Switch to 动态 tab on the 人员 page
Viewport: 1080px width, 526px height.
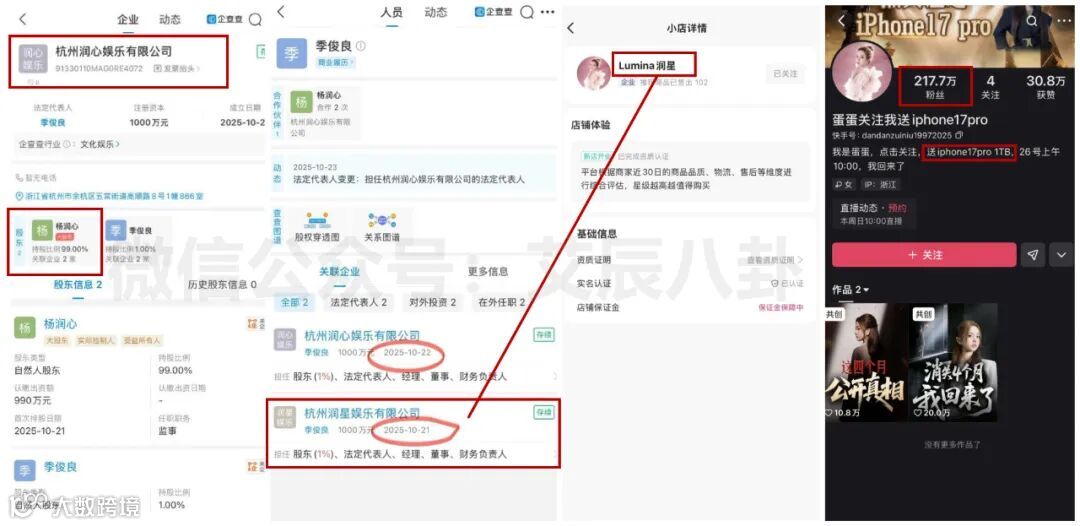(435, 12)
